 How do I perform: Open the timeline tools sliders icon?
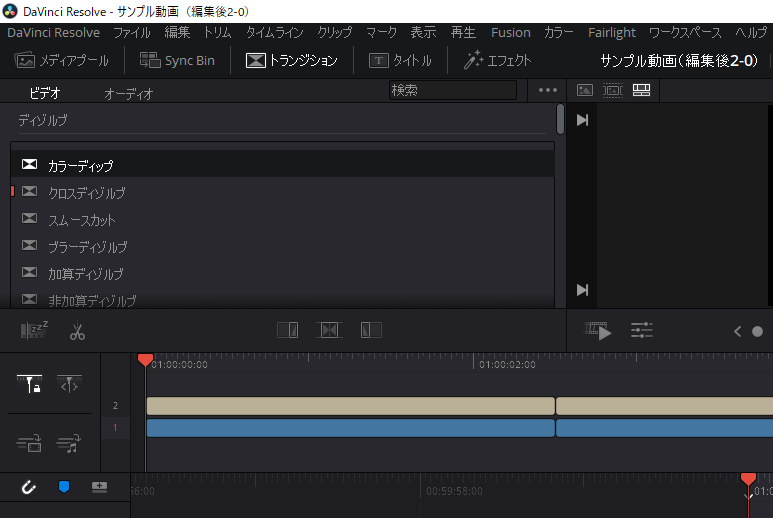click(642, 330)
